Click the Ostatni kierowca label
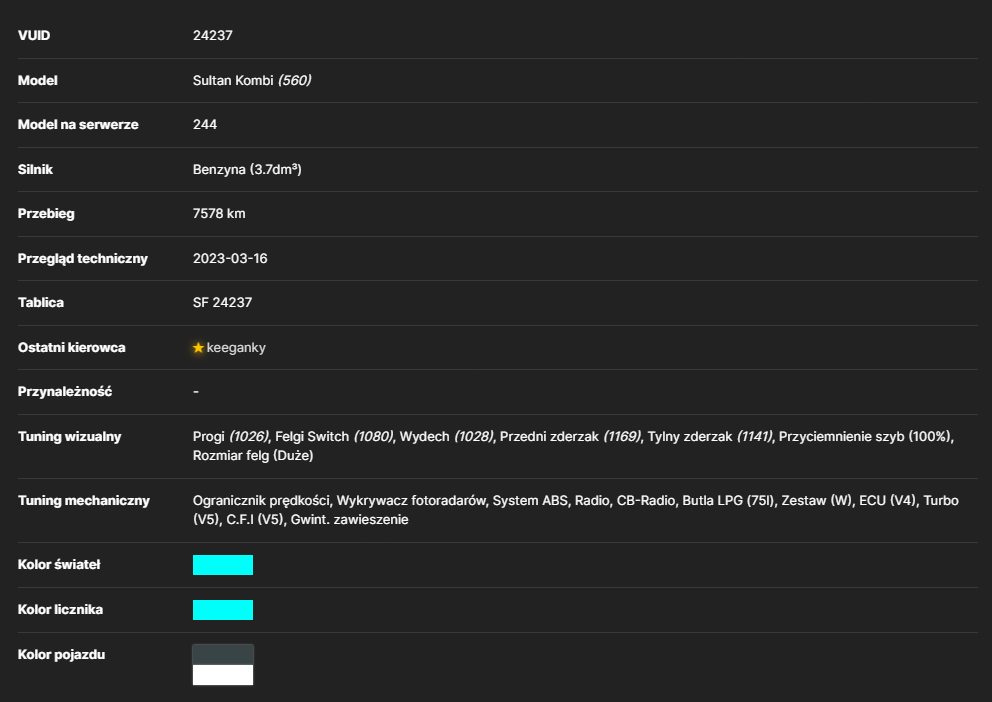Image resolution: width=992 pixels, height=702 pixels. pos(71,347)
